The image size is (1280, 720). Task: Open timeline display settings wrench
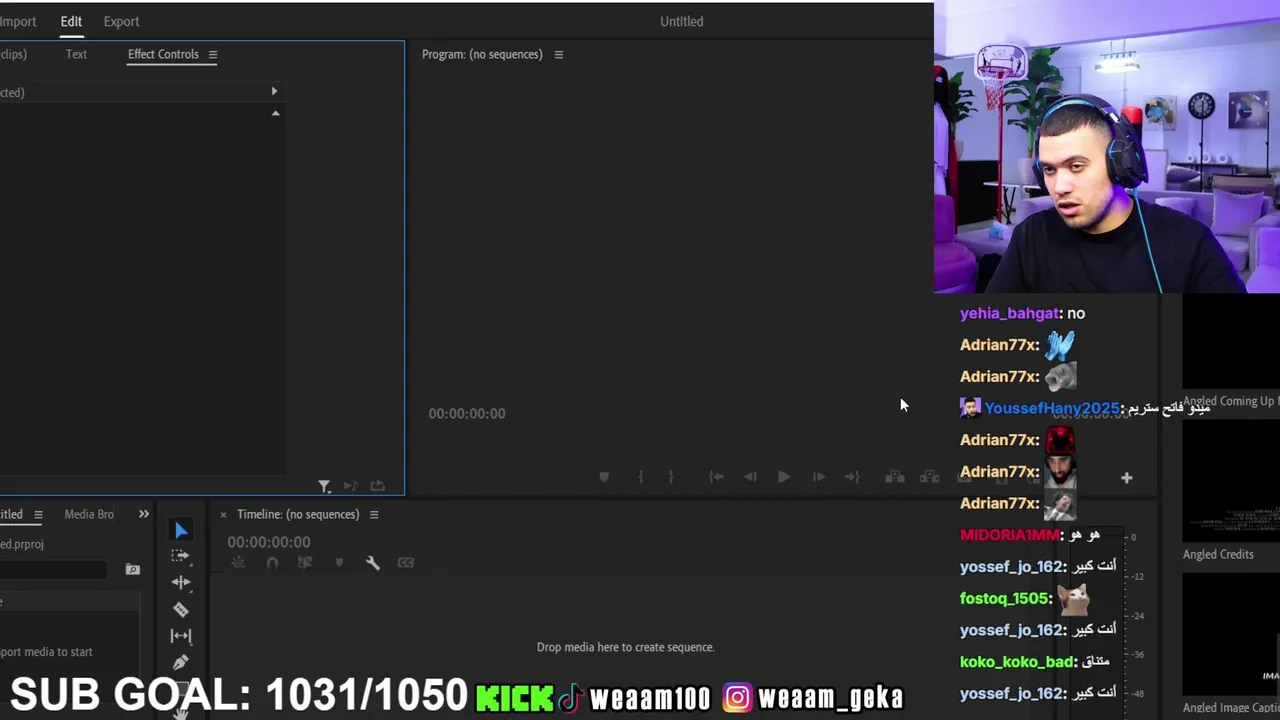(x=373, y=563)
